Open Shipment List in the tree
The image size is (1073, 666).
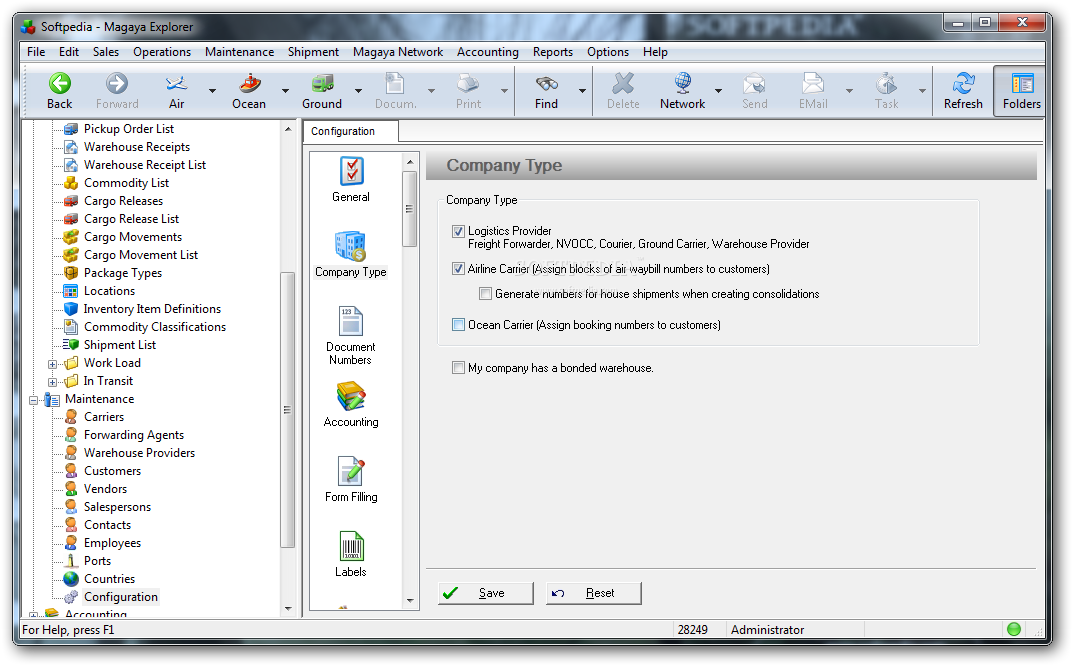pos(120,345)
